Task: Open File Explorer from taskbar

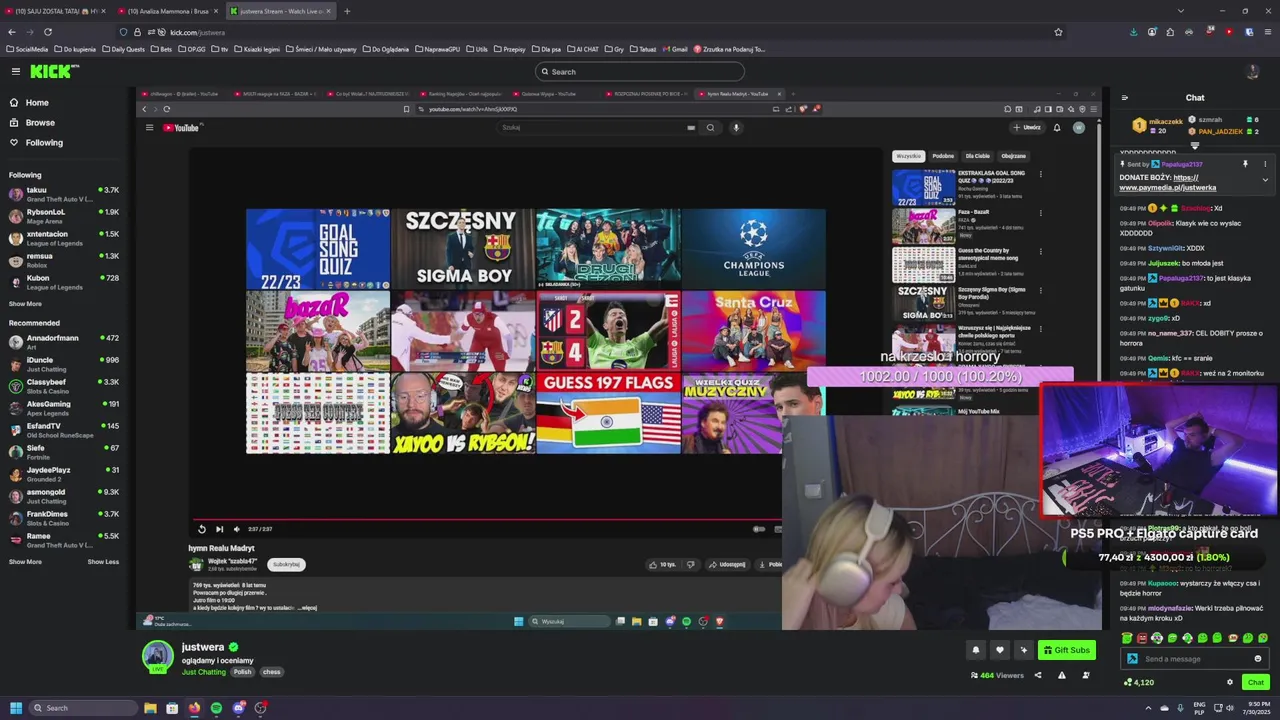Action: pos(150,708)
